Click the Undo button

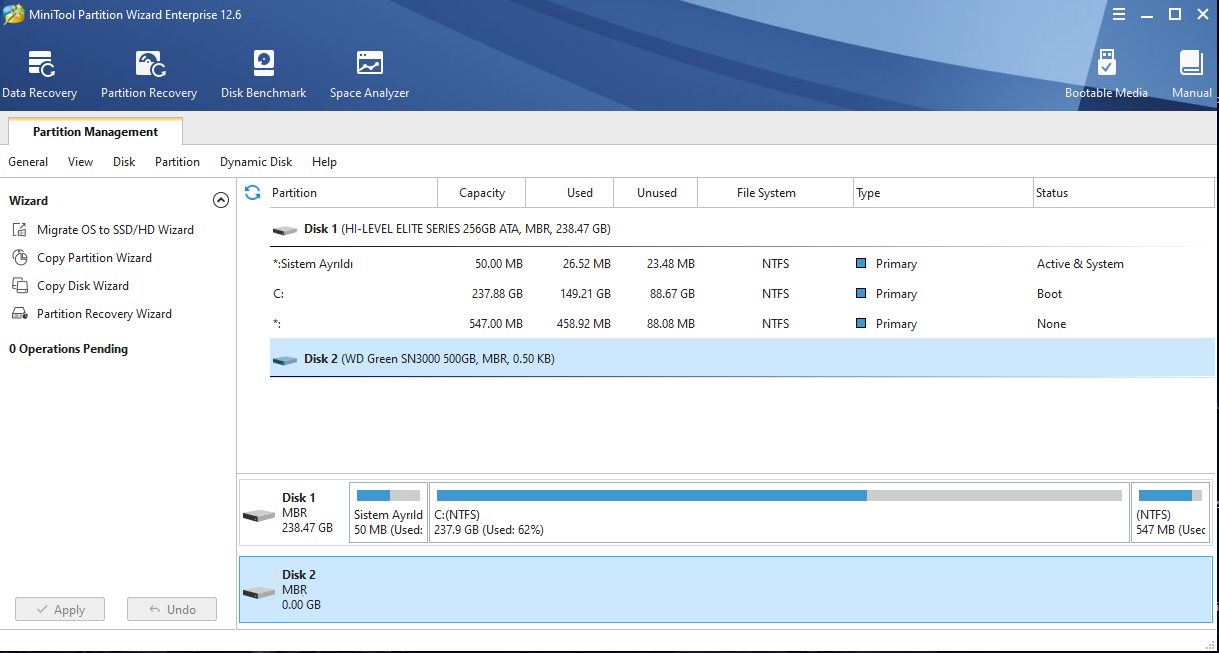tap(172, 609)
